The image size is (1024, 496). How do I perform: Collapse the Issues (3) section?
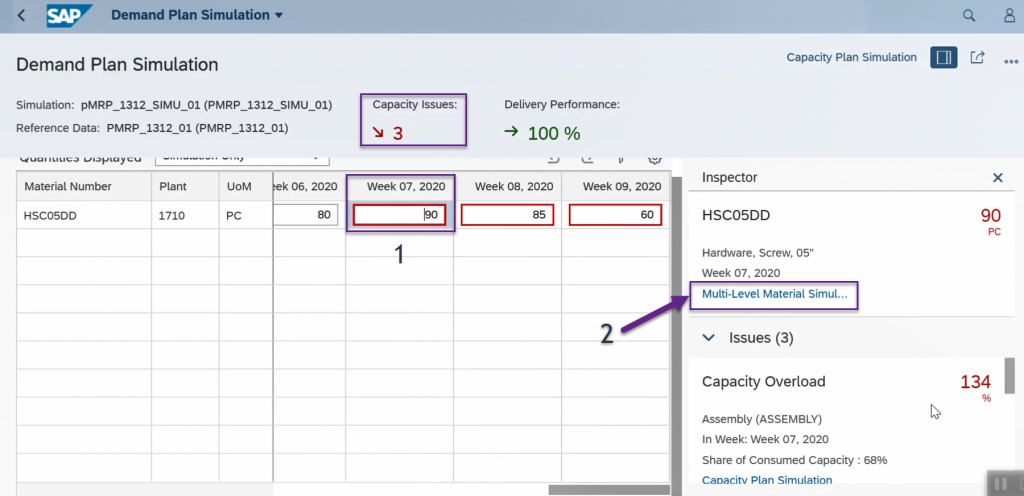[x=709, y=337]
